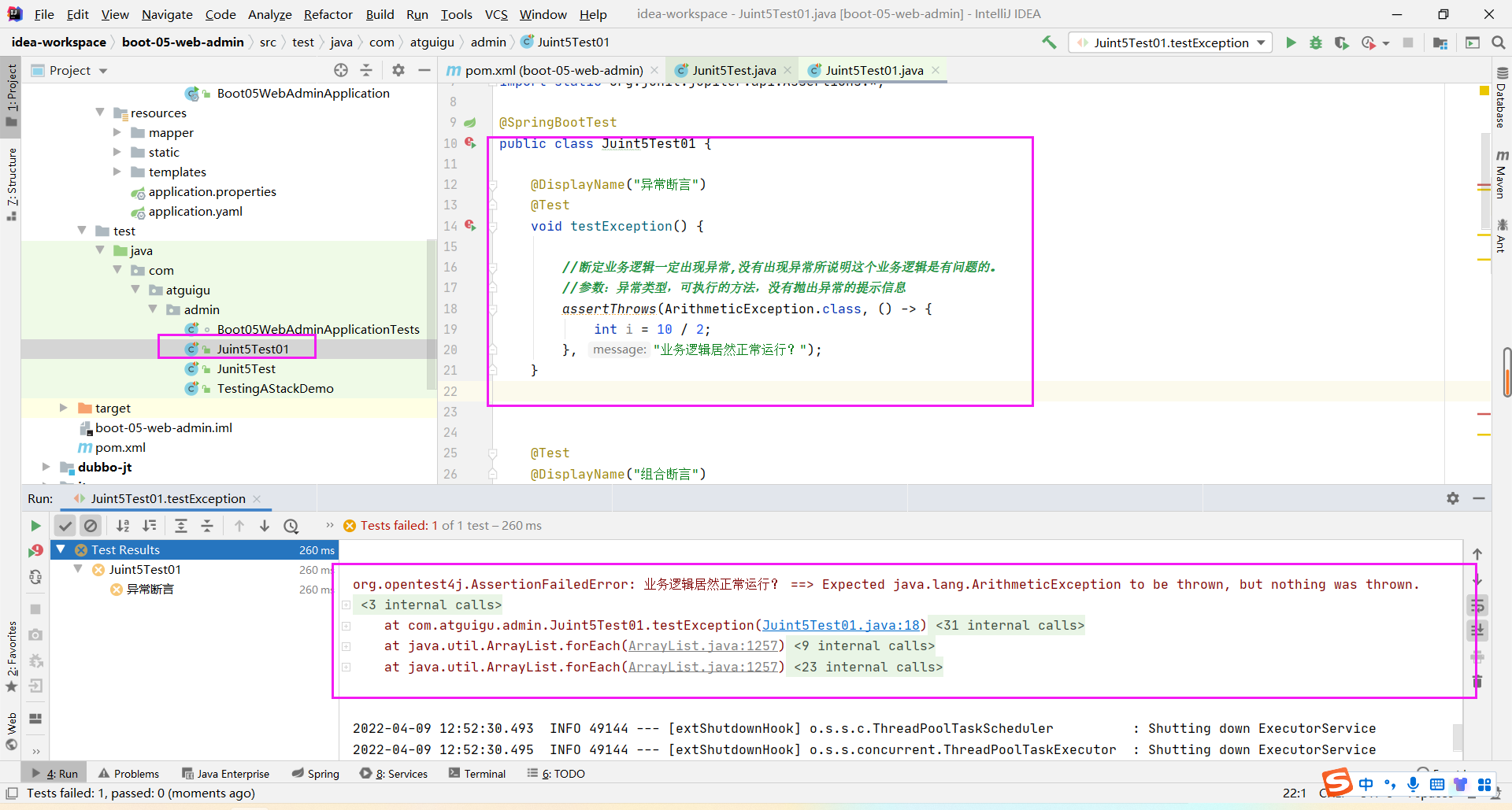Collapse the resources folder

(x=100, y=113)
